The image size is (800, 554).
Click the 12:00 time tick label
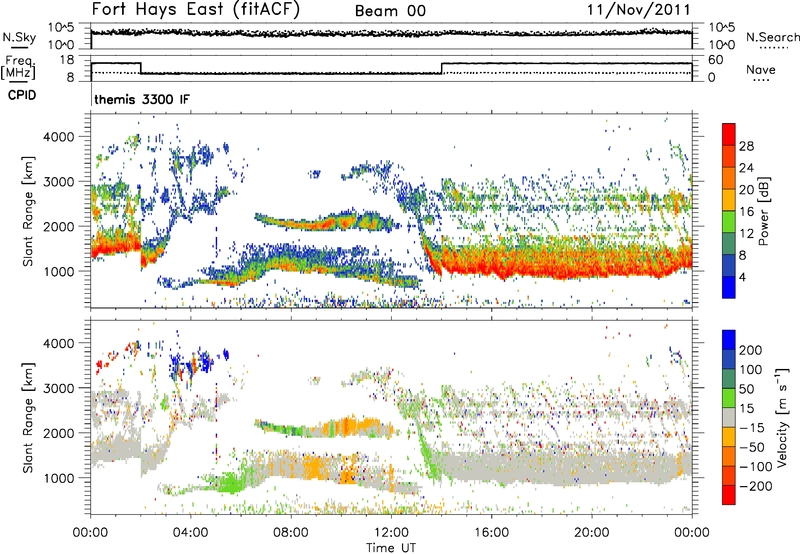pyautogui.click(x=391, y=533)
